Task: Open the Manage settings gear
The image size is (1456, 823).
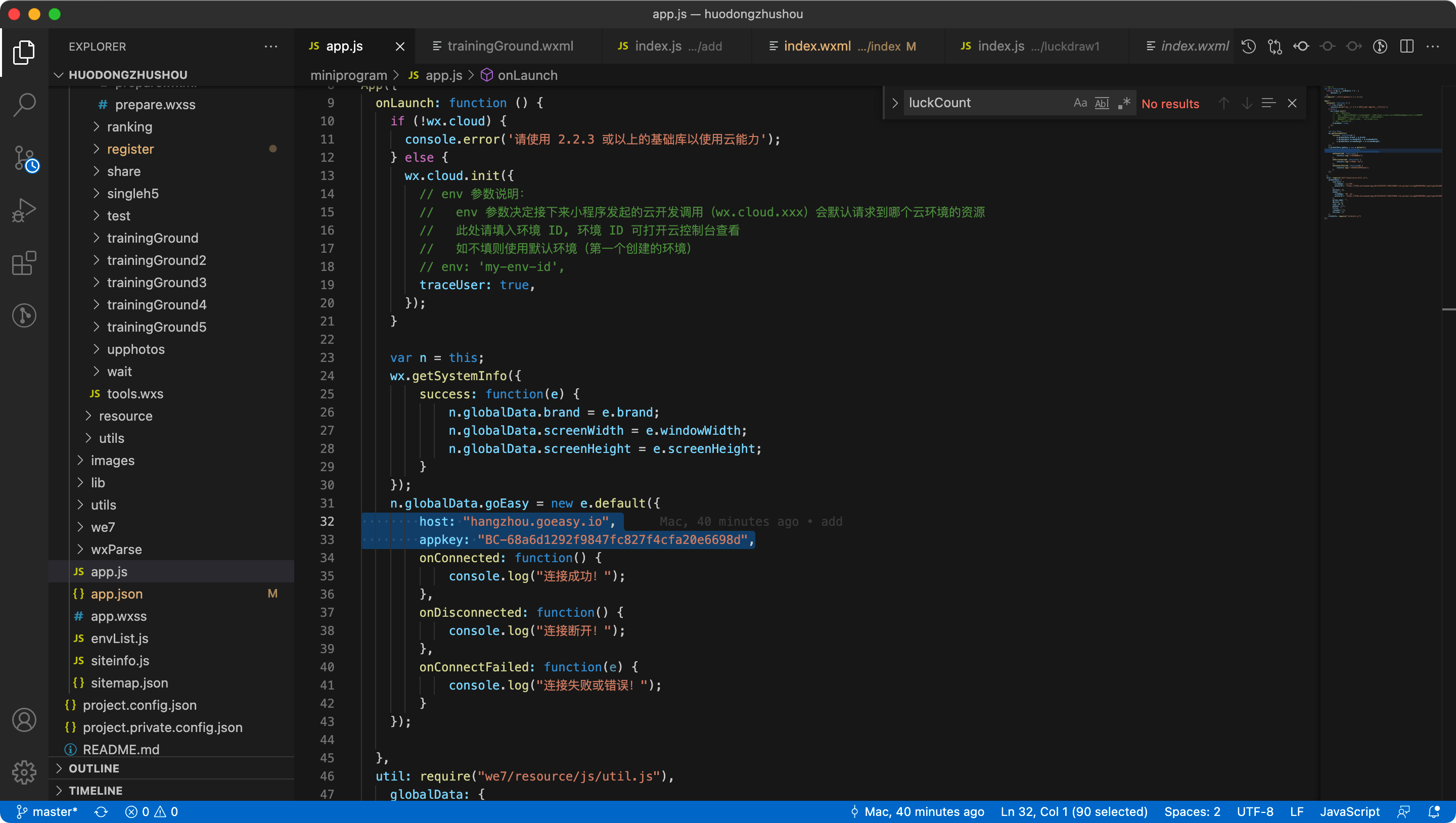Action: [24, 771]
